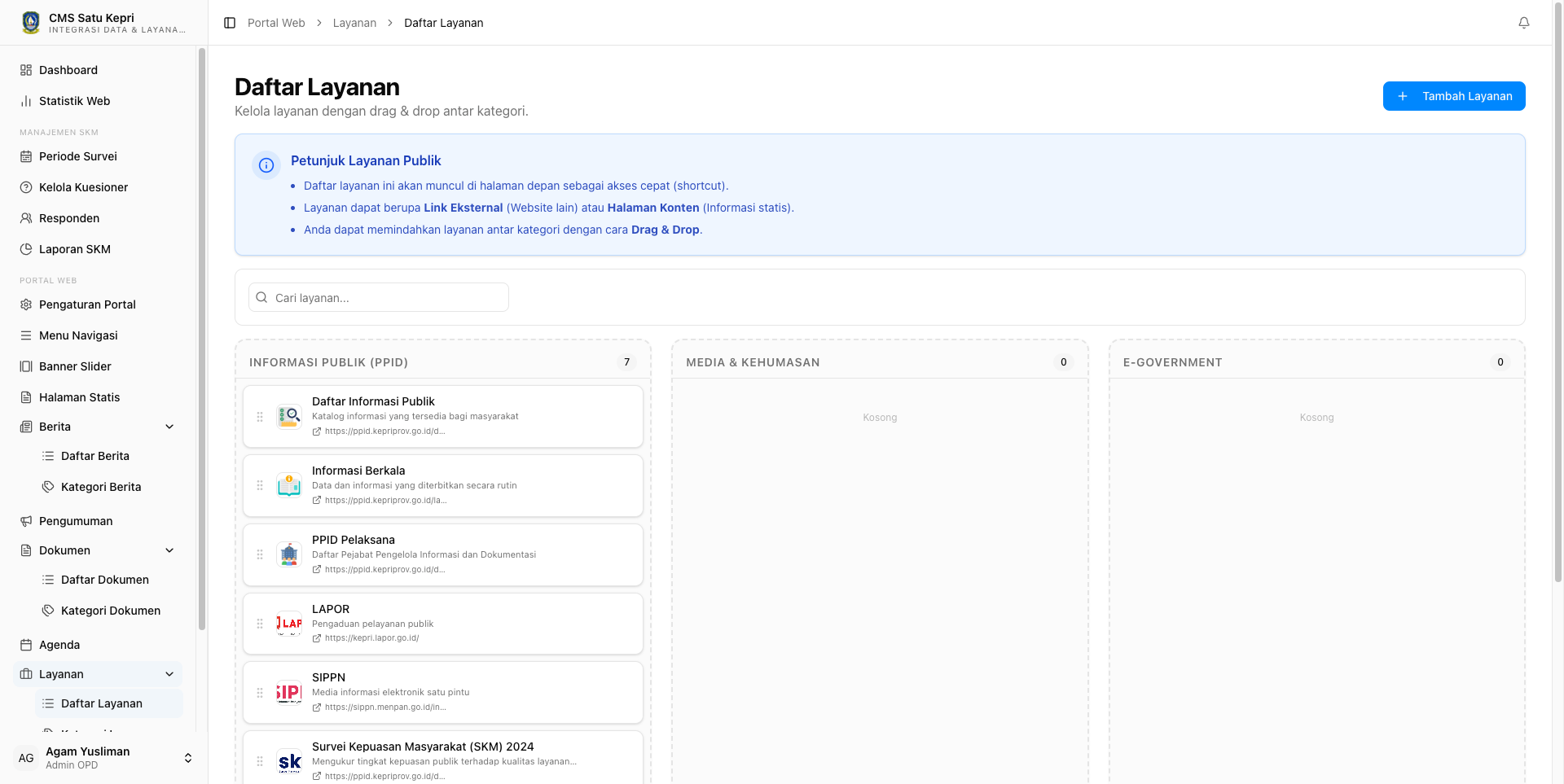1564x784 pixels.
Task: Open Dashboard from sidebar
Action: click(98, 70)
